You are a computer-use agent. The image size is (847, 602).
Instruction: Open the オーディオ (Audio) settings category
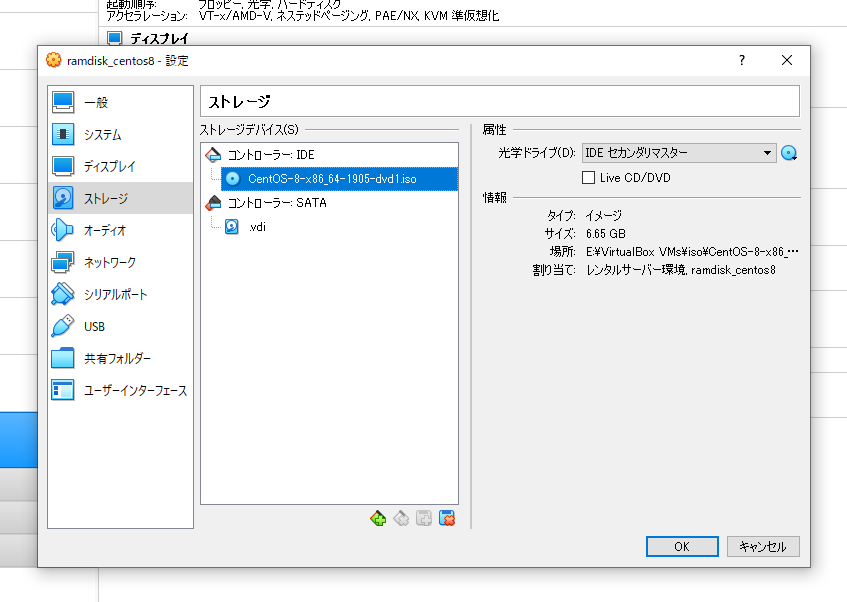[x=120, y=230]
